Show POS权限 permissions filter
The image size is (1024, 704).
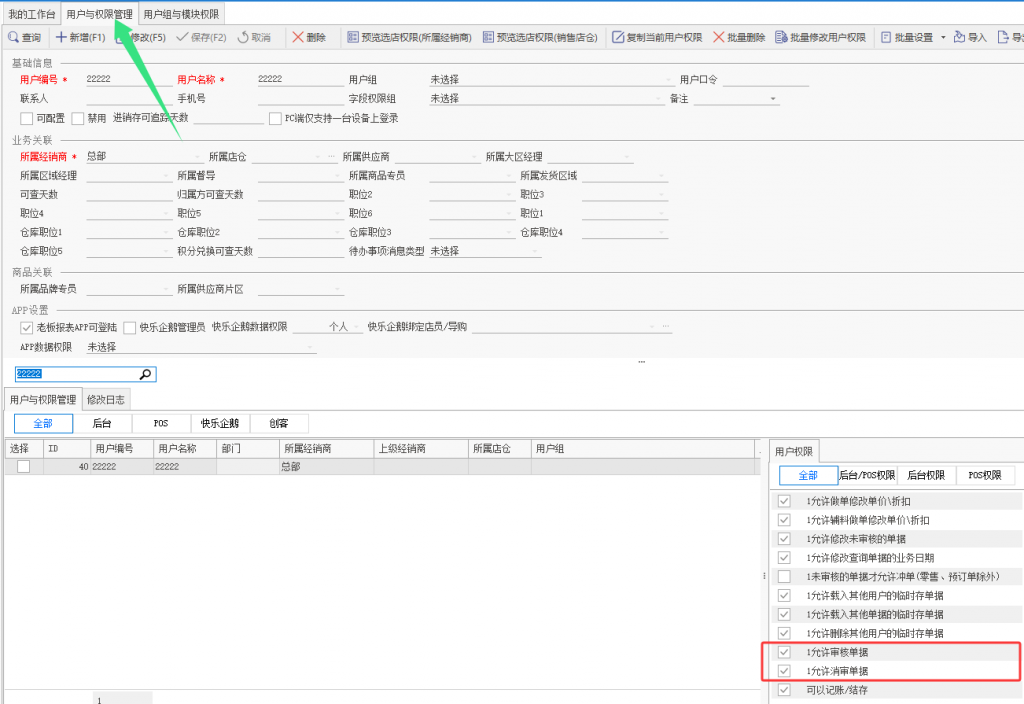(985, 475)
